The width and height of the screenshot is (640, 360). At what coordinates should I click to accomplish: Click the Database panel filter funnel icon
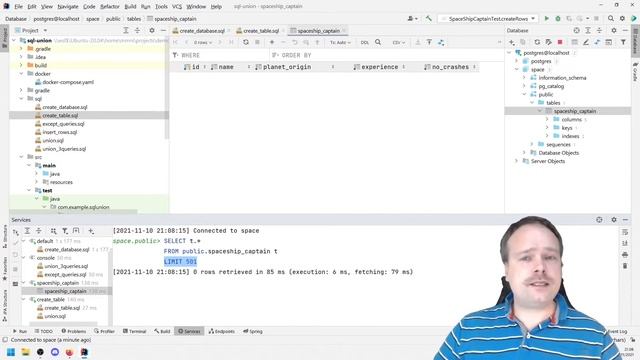tap(623, 42)
